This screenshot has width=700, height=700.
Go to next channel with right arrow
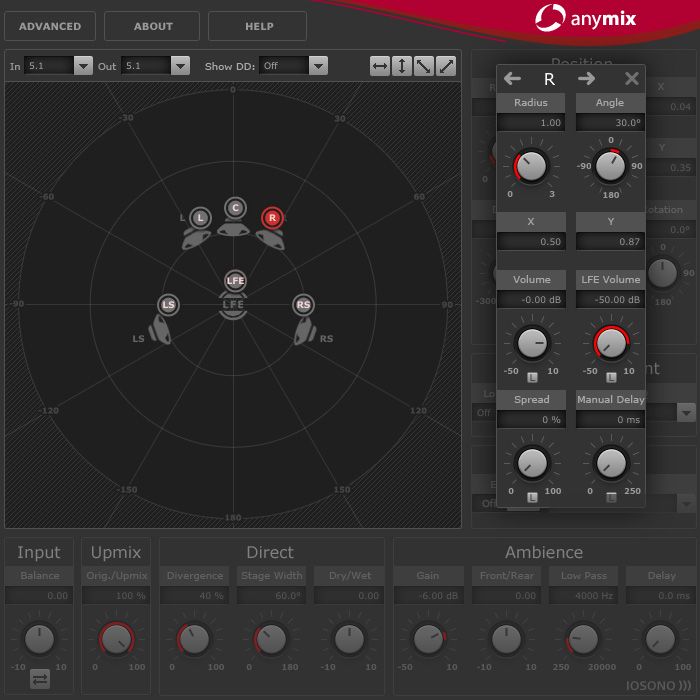tap(586, 79)
